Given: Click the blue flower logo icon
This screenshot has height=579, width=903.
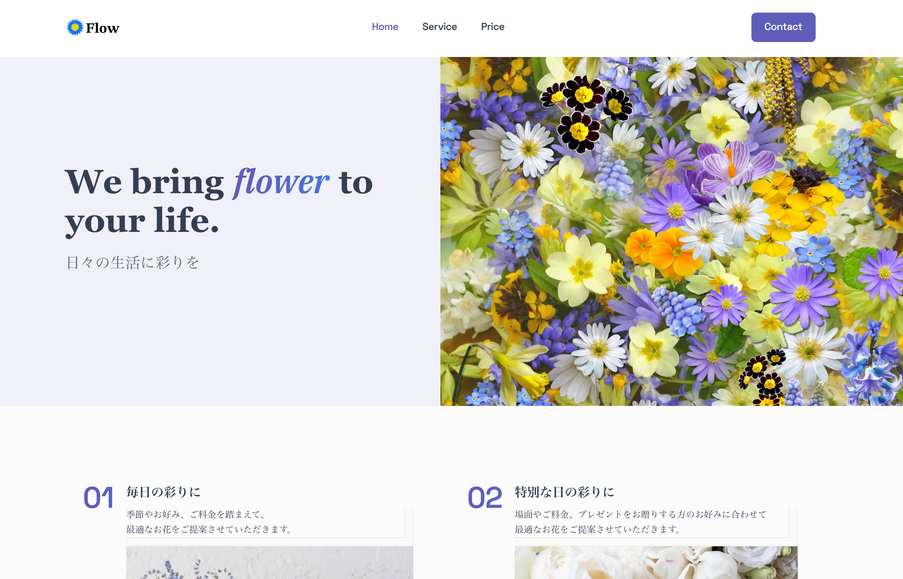Looking at the screenshot, I should (74, 27).
